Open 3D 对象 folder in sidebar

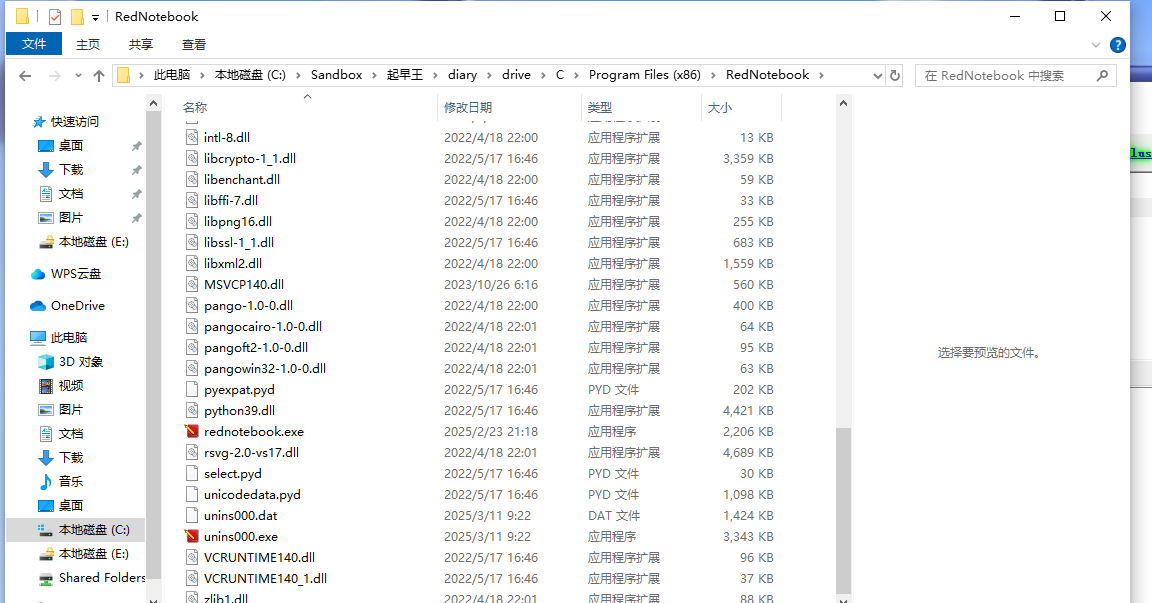click(81, 362)
